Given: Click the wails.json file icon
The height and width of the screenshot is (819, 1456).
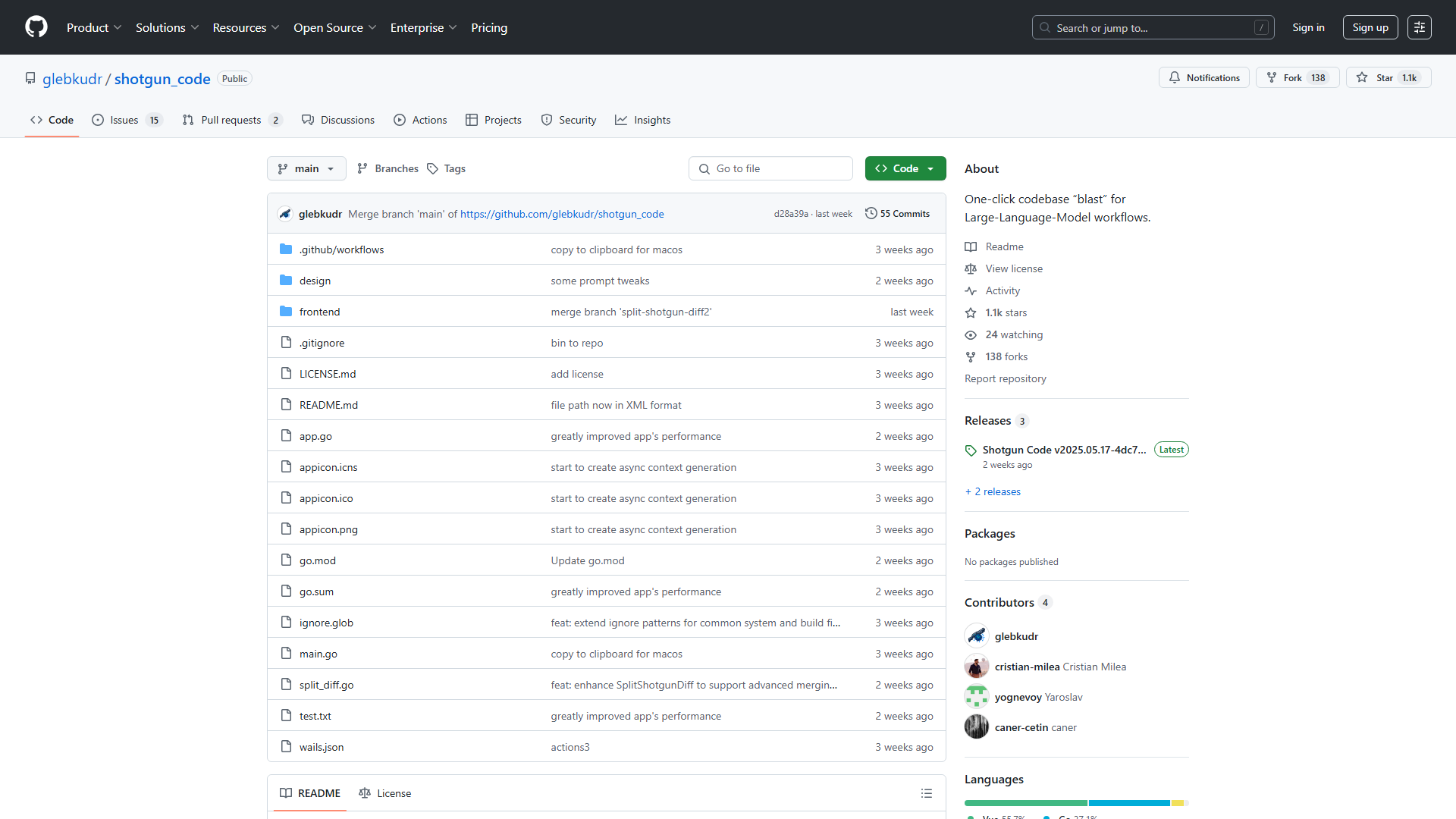Looking at the screenshot, I should click(x=286, y=747).
